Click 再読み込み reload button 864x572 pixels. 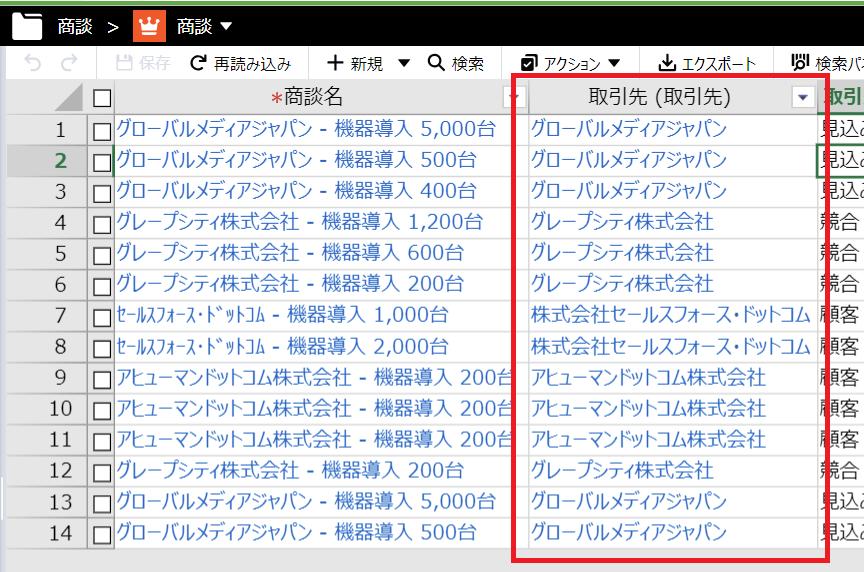(240, 63)
